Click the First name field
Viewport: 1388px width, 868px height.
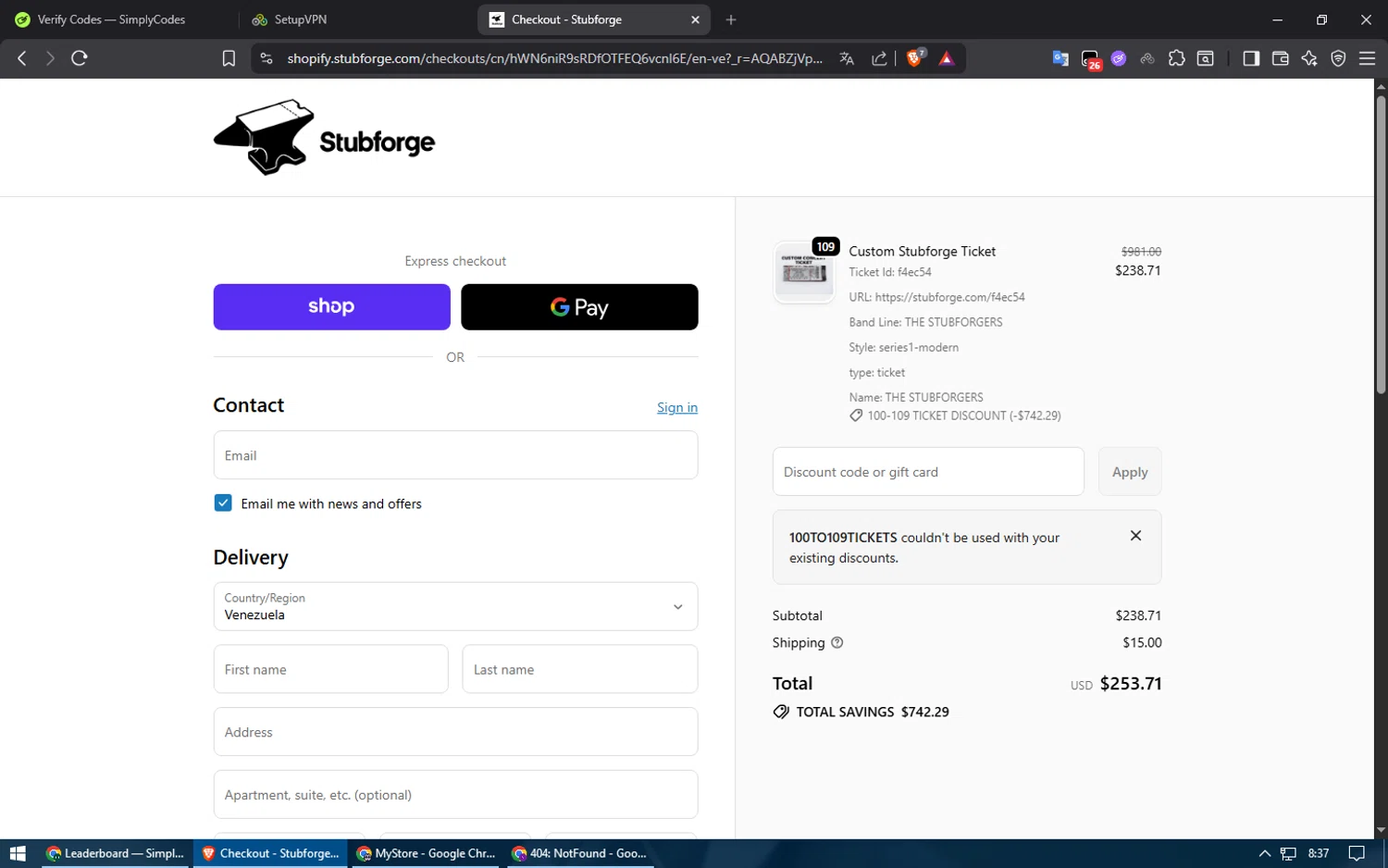[330, 669]
